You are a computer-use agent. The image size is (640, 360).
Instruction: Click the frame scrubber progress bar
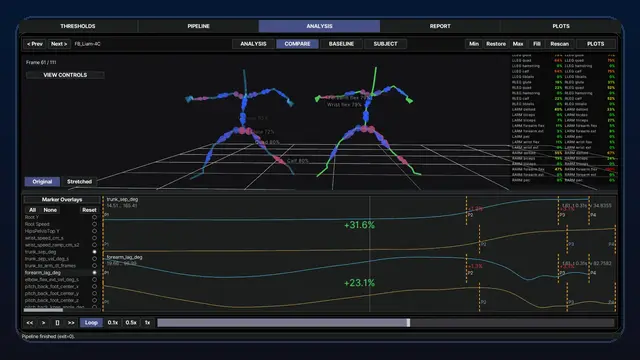(385, 322)
